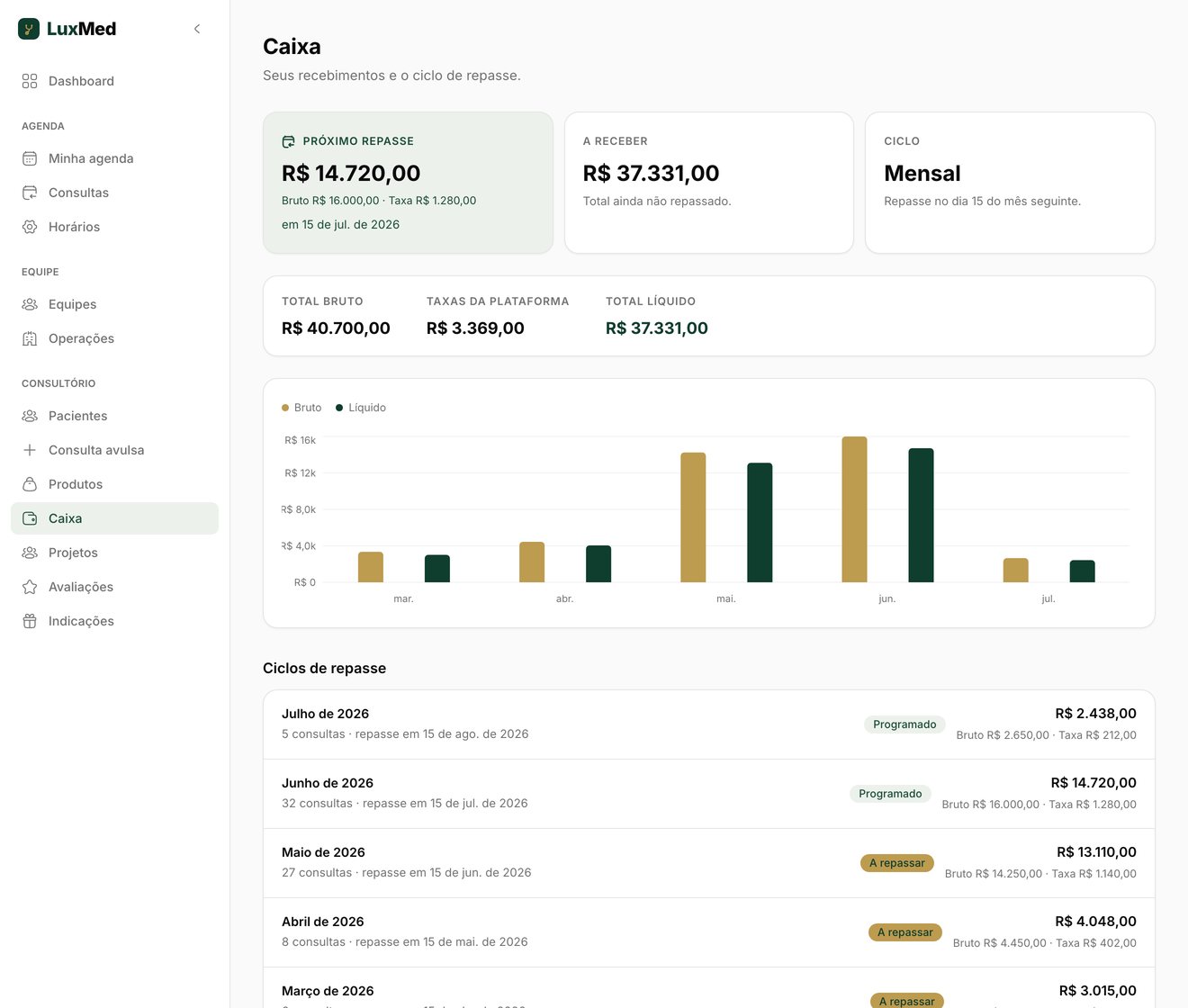Image resolution: width=1188 pixels, height=1008 pixels.
Task: Click the Produtos bag icon
Action: (x=30, y=484)
